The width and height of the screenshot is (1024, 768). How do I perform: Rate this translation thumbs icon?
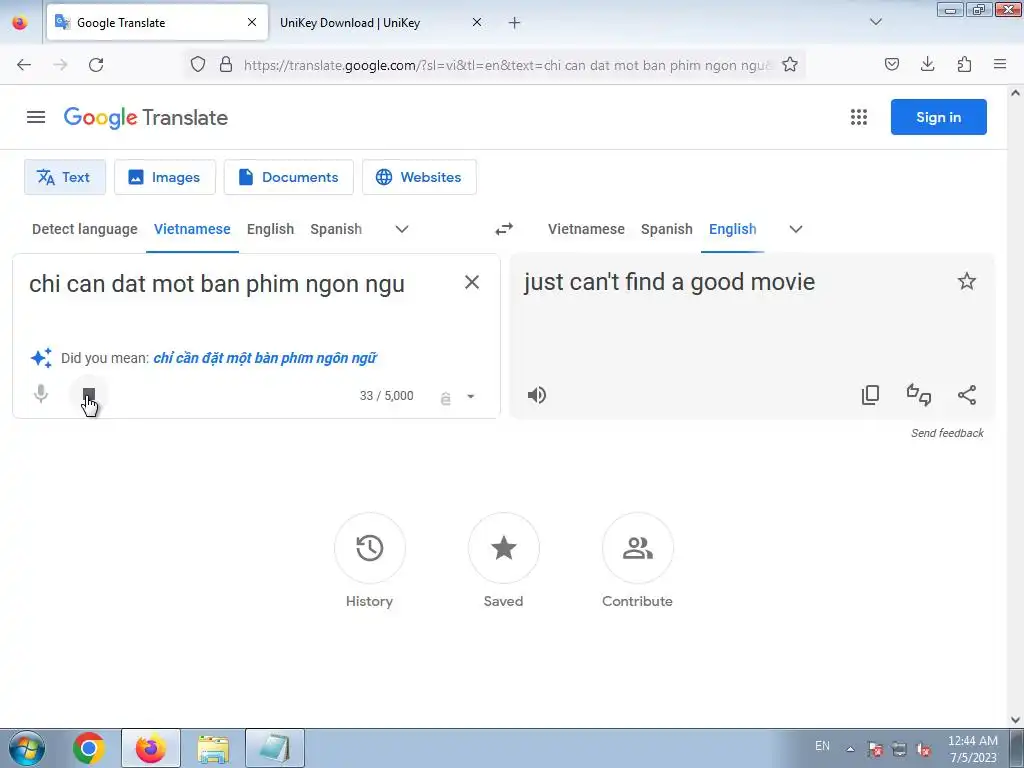(919, 395)
